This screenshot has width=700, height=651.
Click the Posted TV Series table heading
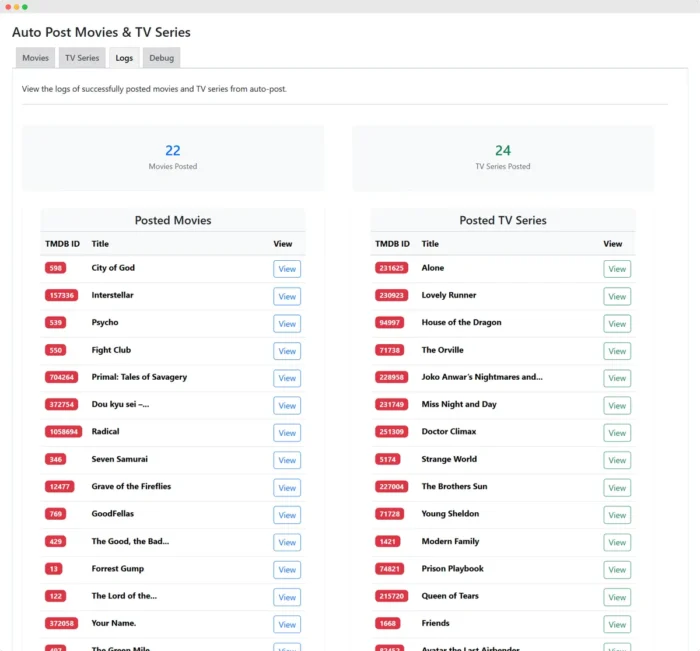point(503,220)
